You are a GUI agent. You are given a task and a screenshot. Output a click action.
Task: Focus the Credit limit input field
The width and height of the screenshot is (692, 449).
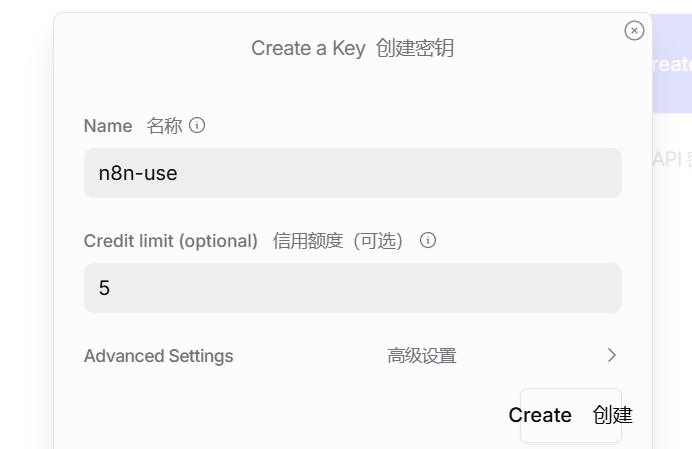click(352, 288)
